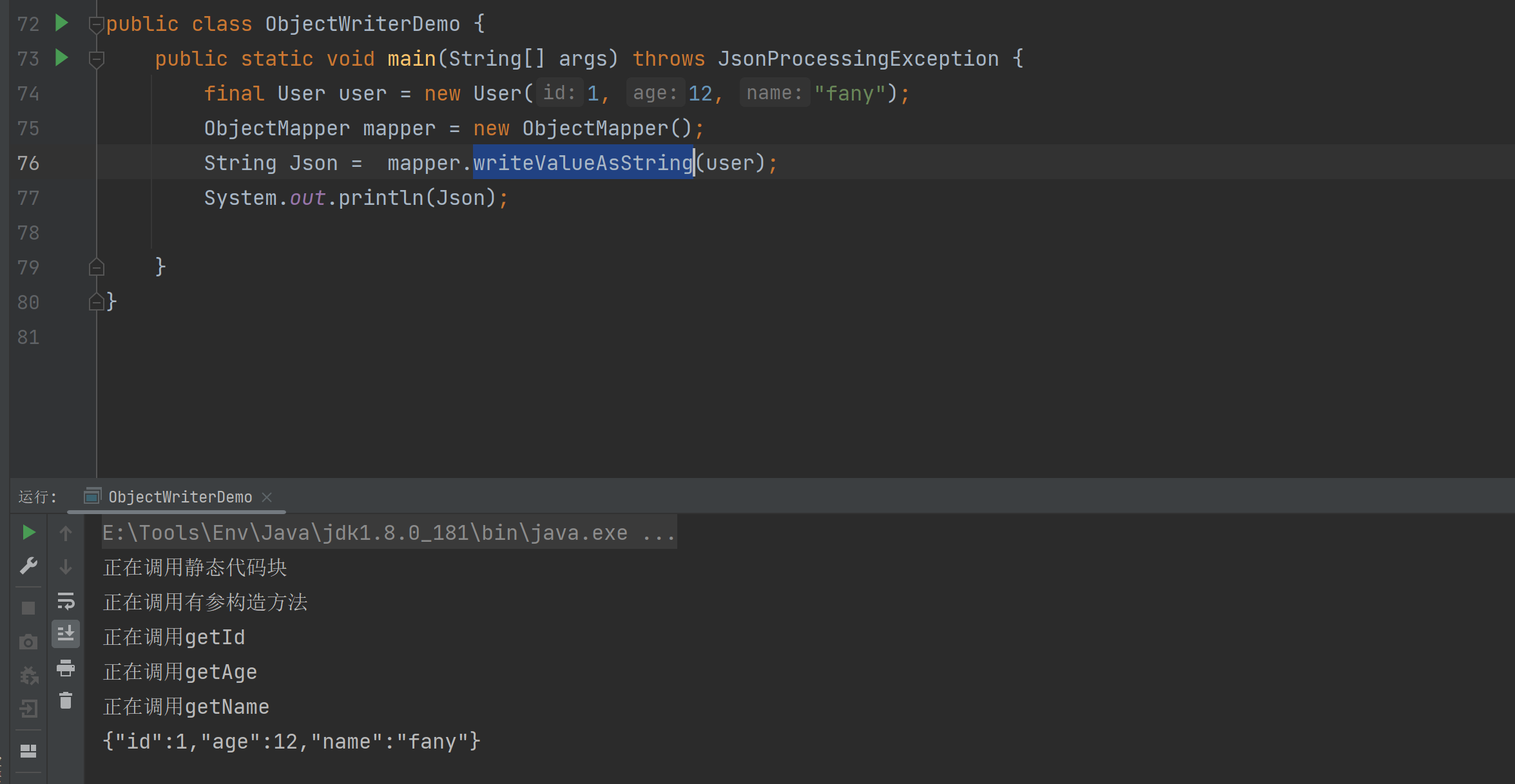1515x784 pixels.
Task: Run class from line 72 gutter arrow
Action: (x=62, y=23)
